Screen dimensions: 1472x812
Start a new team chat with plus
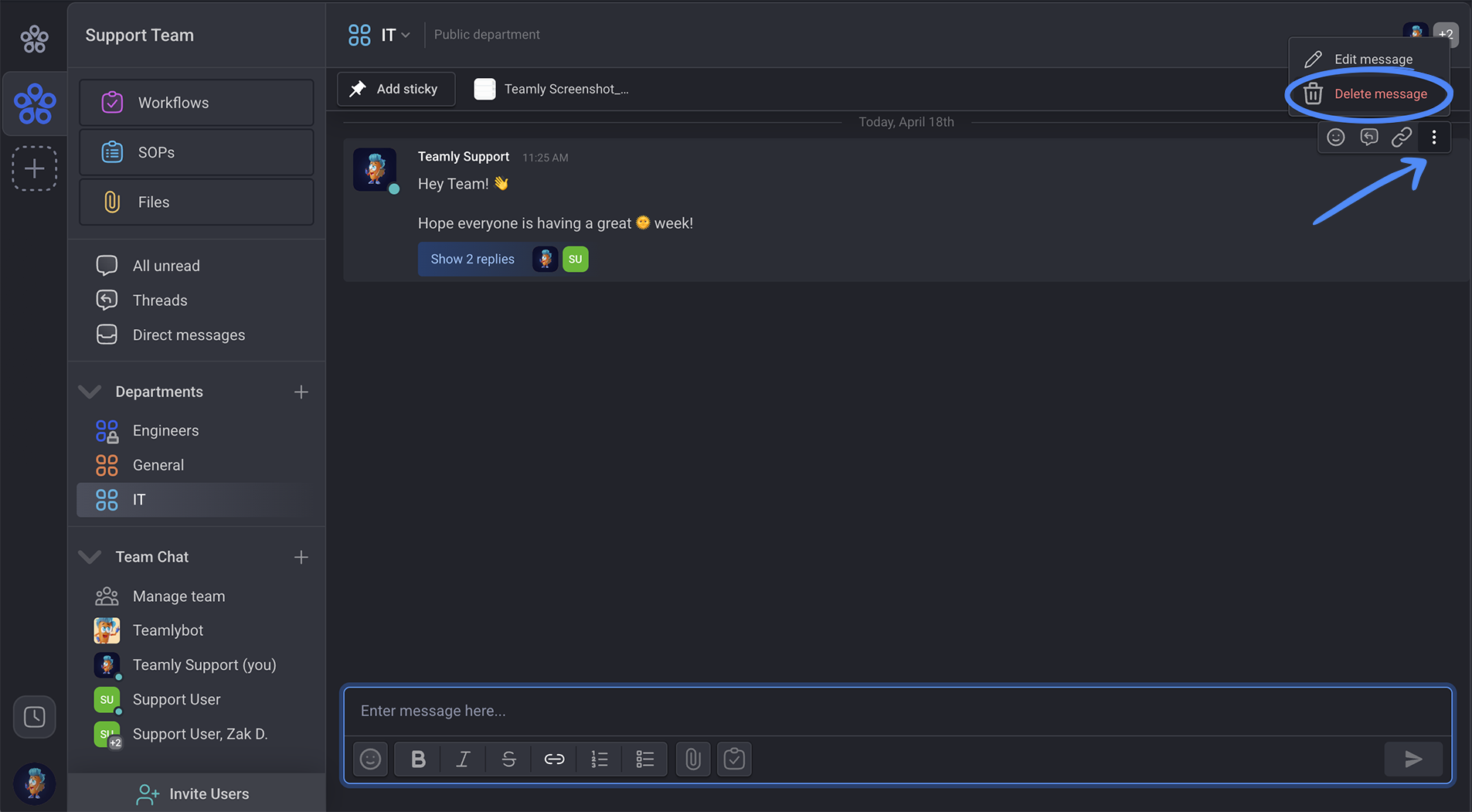pos(301,557)
